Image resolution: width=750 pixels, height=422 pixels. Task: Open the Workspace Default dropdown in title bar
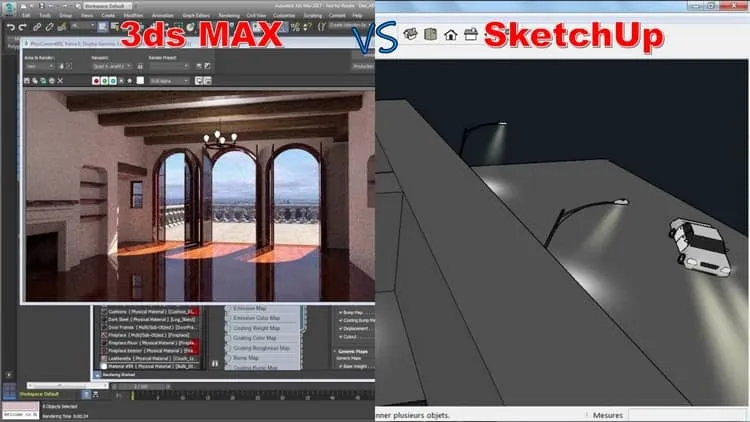coord(108,6)
